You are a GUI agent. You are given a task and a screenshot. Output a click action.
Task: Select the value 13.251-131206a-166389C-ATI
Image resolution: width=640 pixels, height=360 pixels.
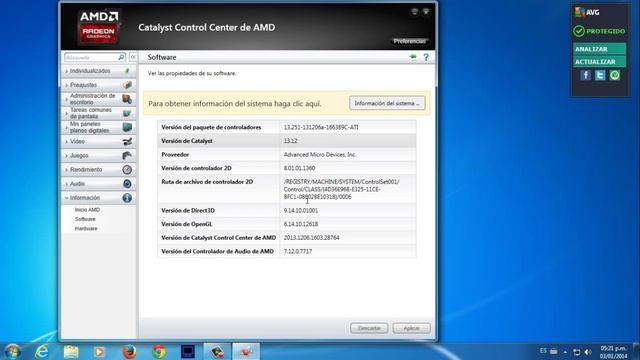click(x=321, y=127)
